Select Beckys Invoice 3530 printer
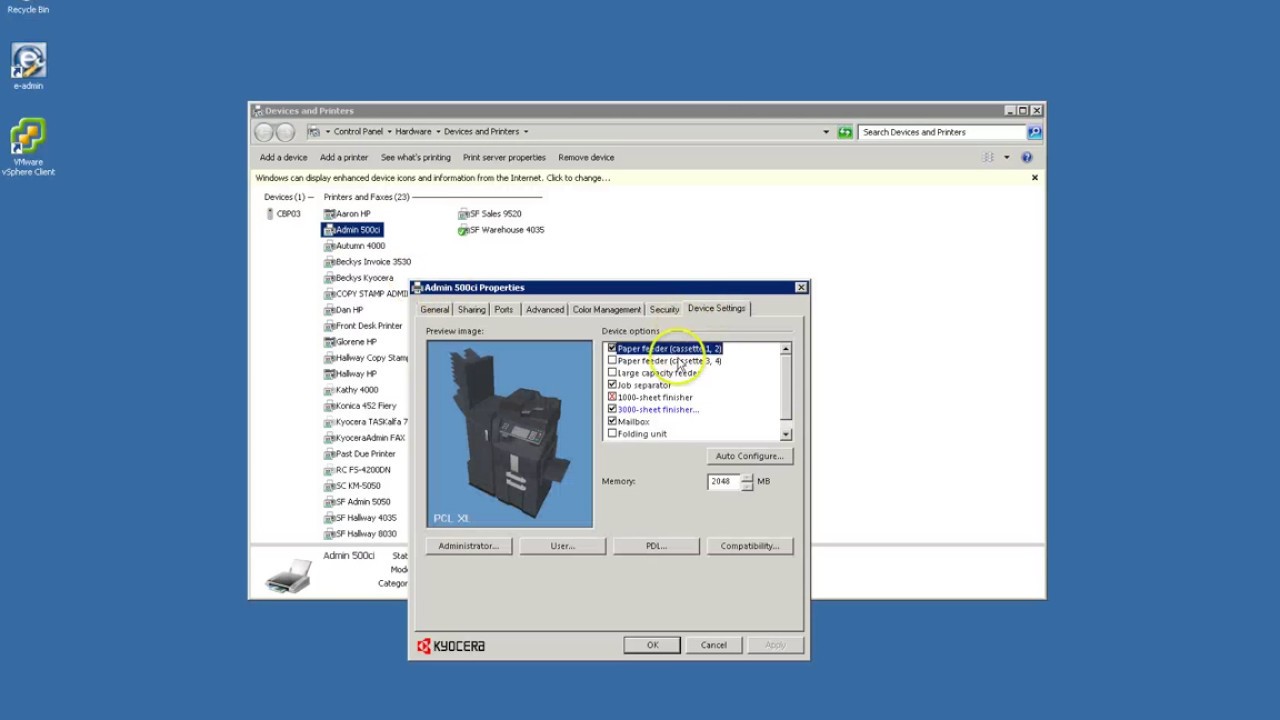The height and width of the screenshot is (720, 1280). click(367, 262)
